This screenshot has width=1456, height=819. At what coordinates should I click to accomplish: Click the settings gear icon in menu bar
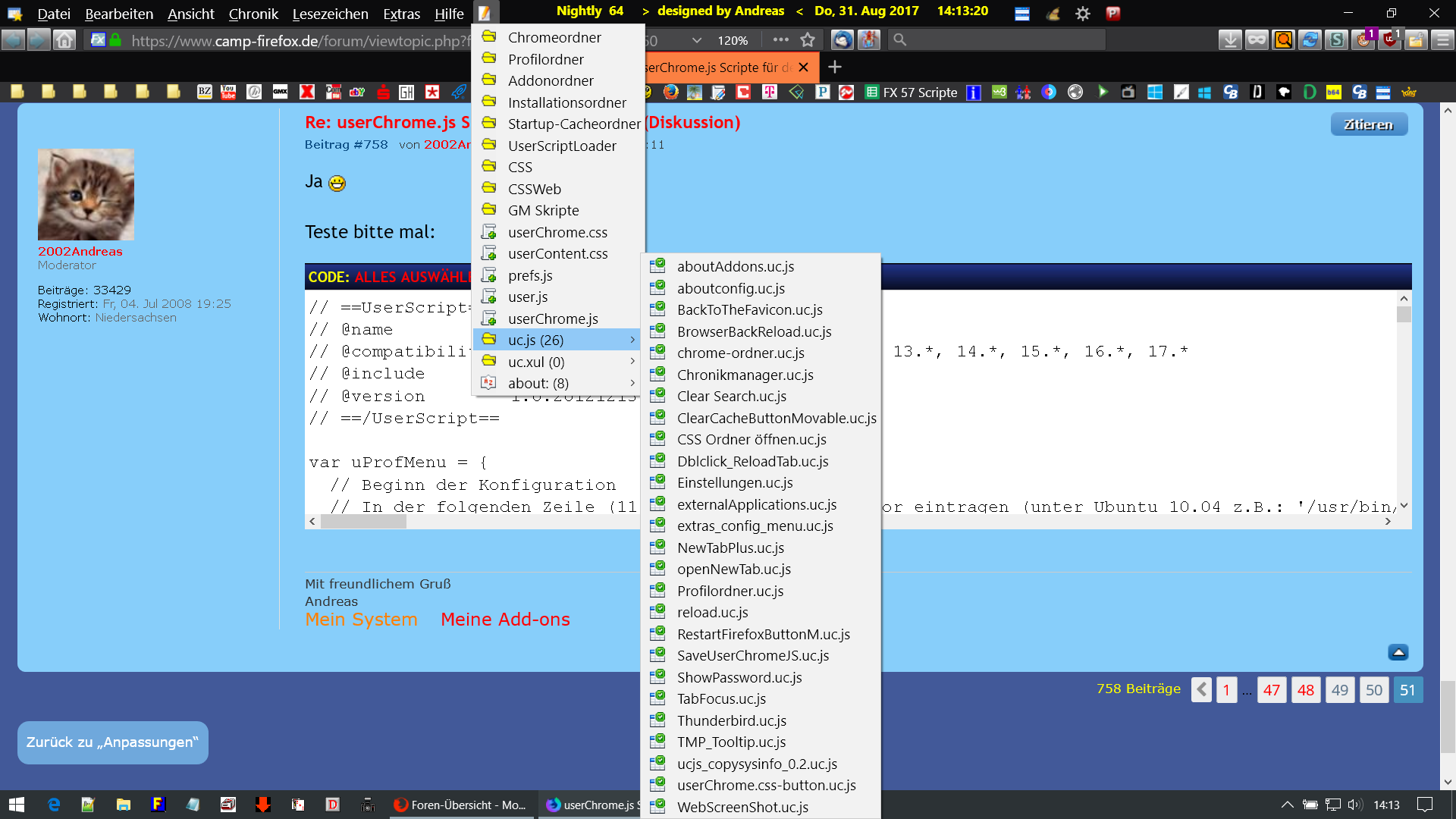tap(1083, 13)
